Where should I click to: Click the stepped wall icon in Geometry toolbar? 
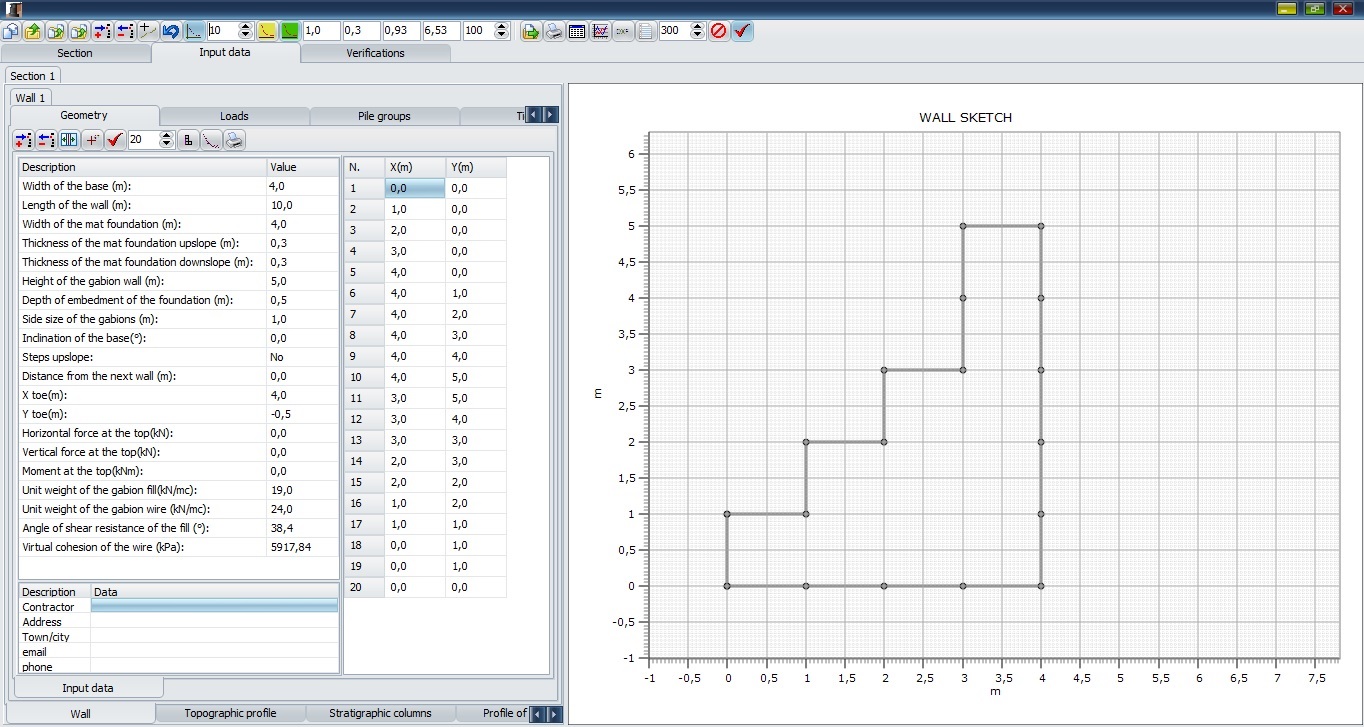point(188,140)
